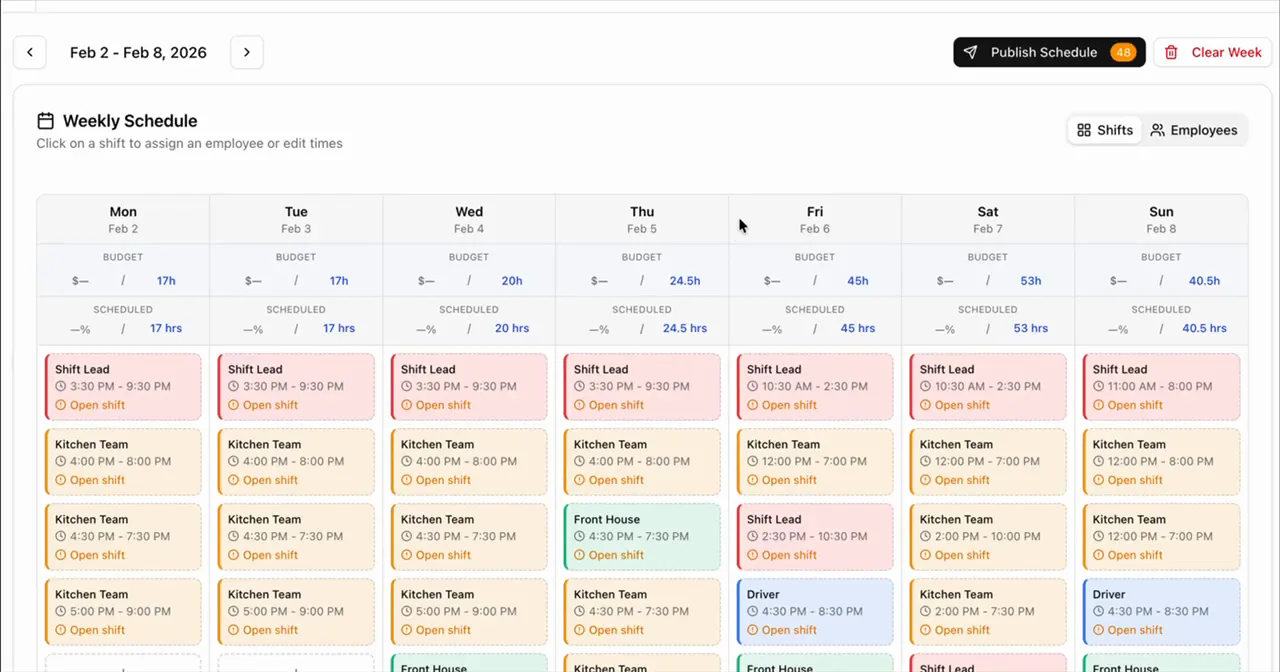Switch to the Shifts view tab

(1105, 130)
